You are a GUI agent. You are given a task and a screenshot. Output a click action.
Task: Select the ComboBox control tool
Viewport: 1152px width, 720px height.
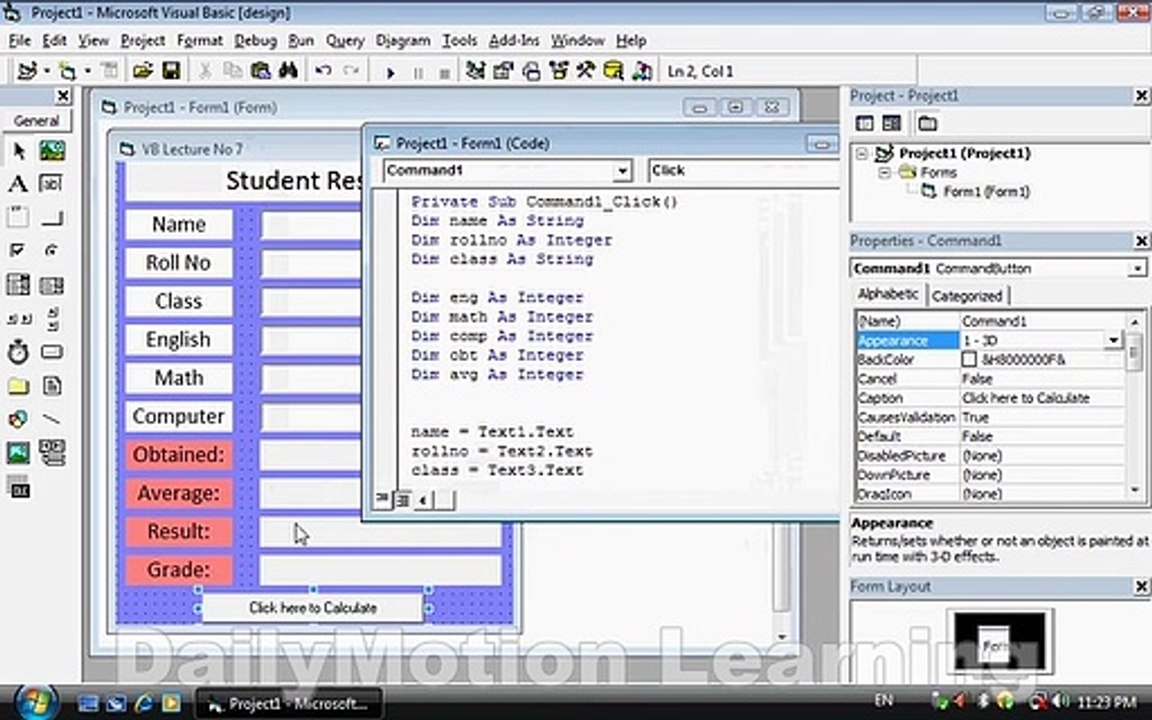[x=18, y=284]
